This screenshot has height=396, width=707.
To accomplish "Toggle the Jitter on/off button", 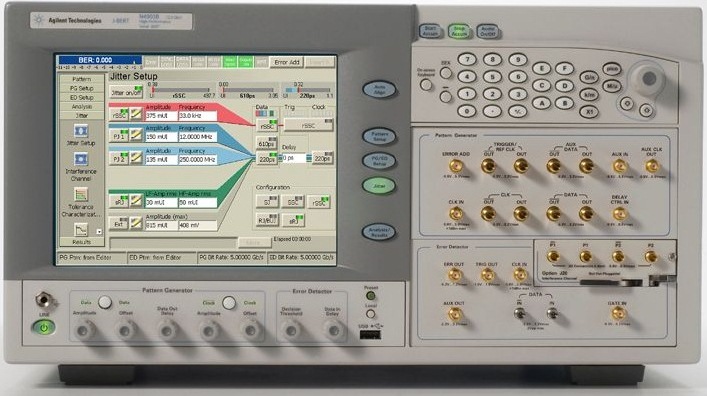I will click(x=126, y=92).
